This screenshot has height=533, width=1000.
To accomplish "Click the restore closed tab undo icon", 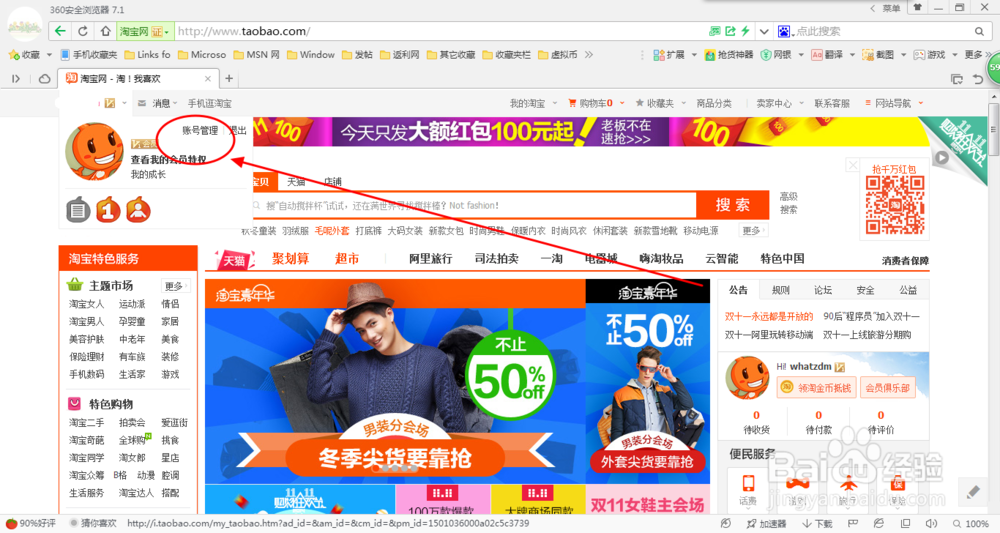I will (978, 78).
